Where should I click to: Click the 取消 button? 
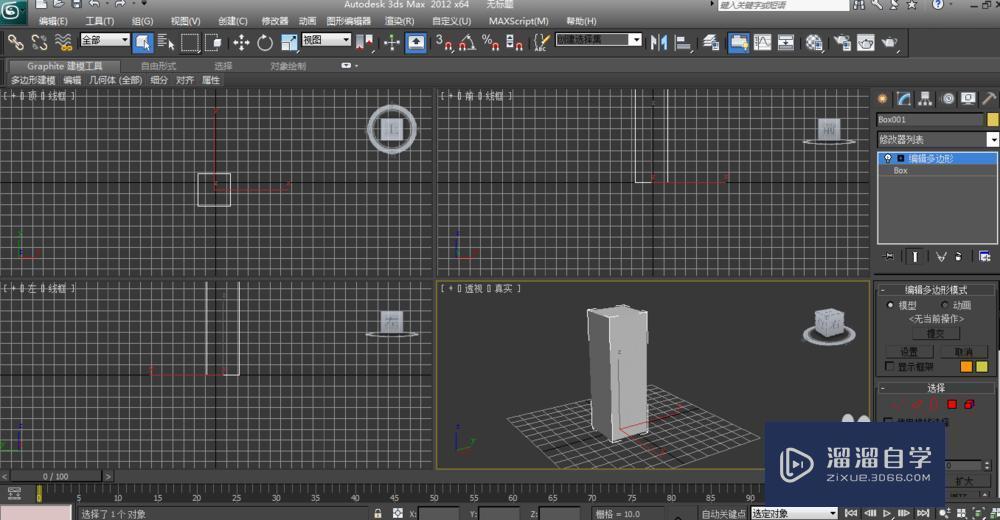point(963,352)
